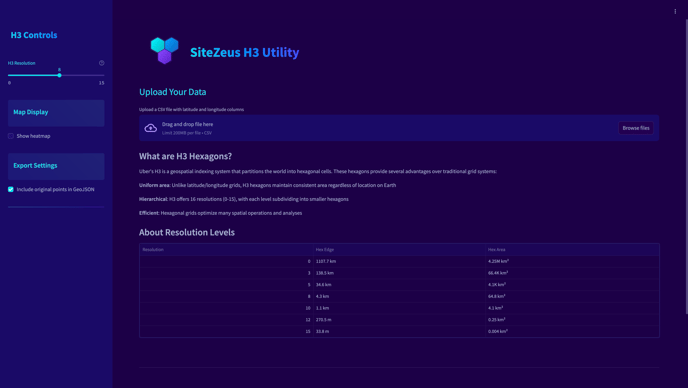The image size is (688, 388).
Task: Click the cloud upload icon
Action: [x=150, y=128]
